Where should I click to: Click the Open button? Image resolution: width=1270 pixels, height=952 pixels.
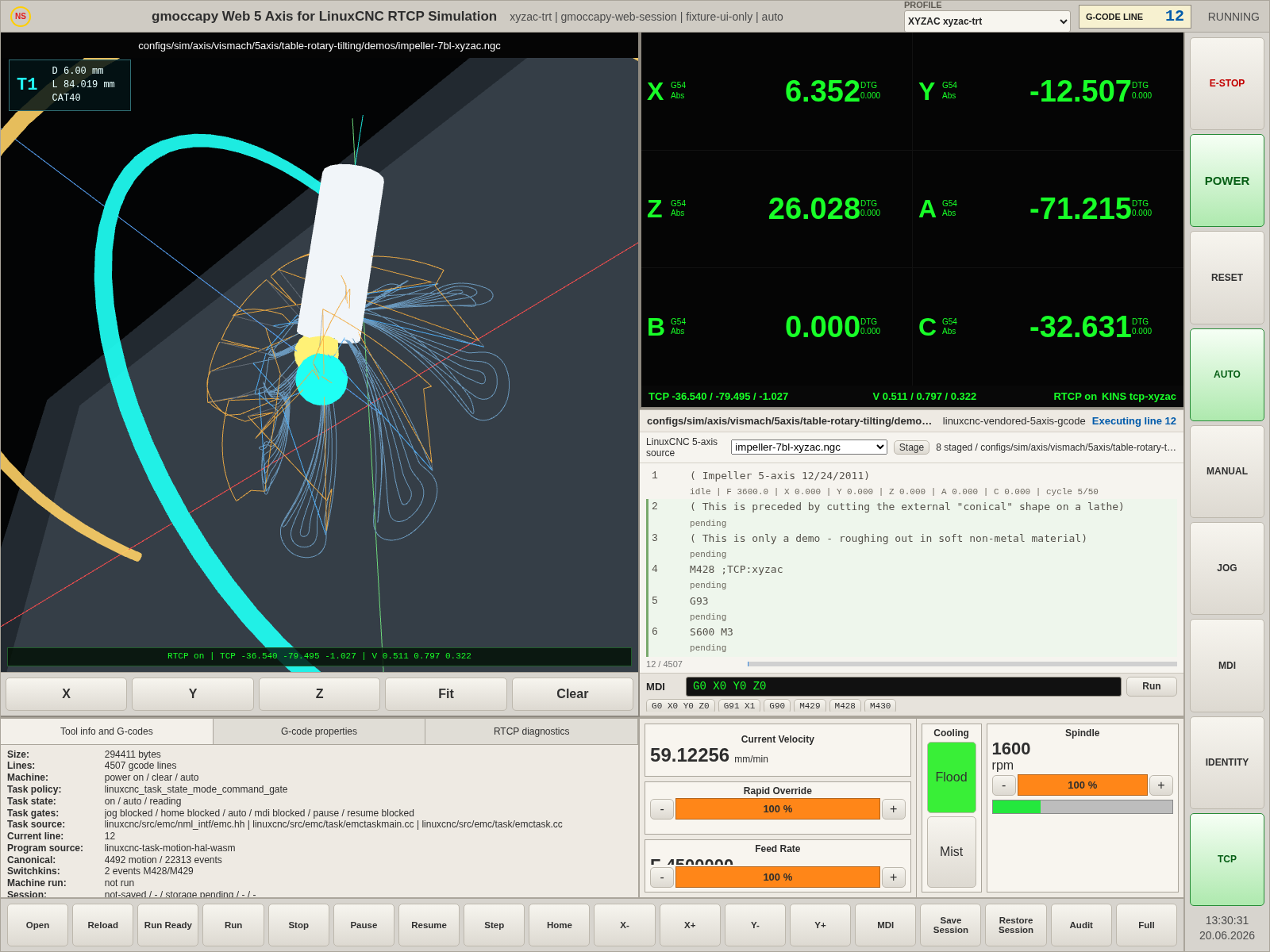pyautogui.click(x=37, y=925)
